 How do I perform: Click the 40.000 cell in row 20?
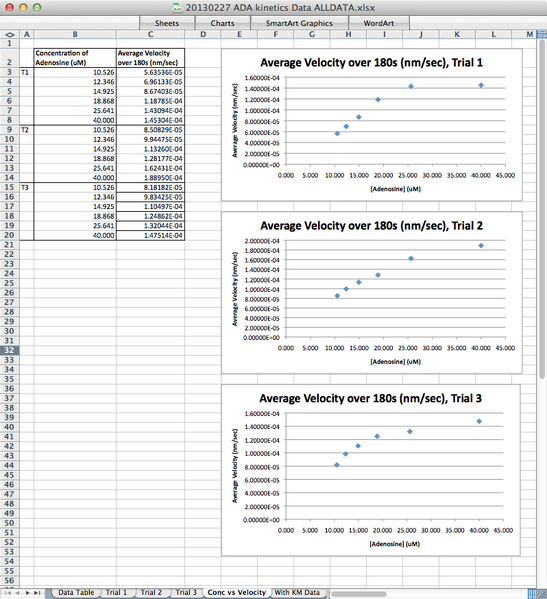[x=75, y=235]
